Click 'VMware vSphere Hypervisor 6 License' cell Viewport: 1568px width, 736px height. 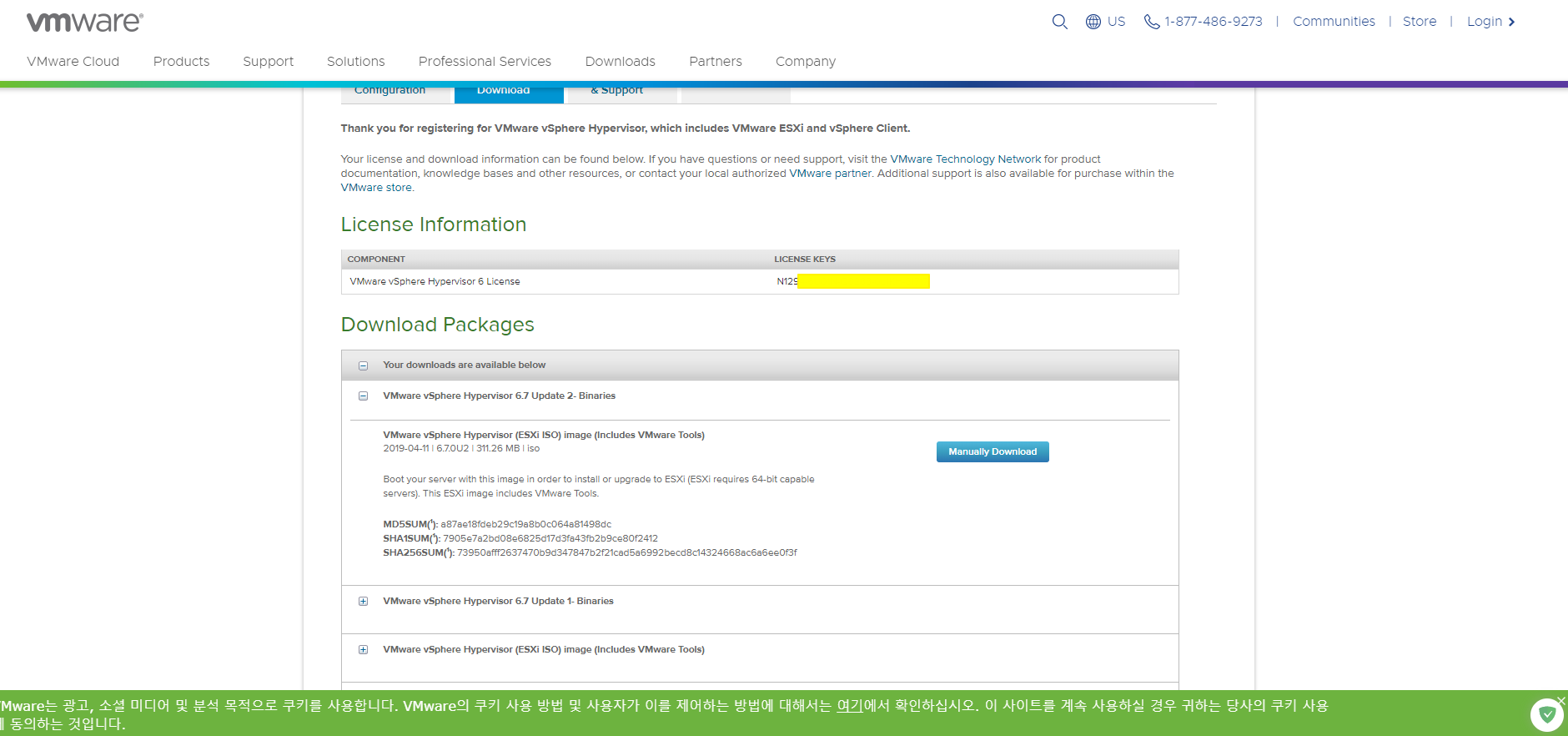click(435, 282)
